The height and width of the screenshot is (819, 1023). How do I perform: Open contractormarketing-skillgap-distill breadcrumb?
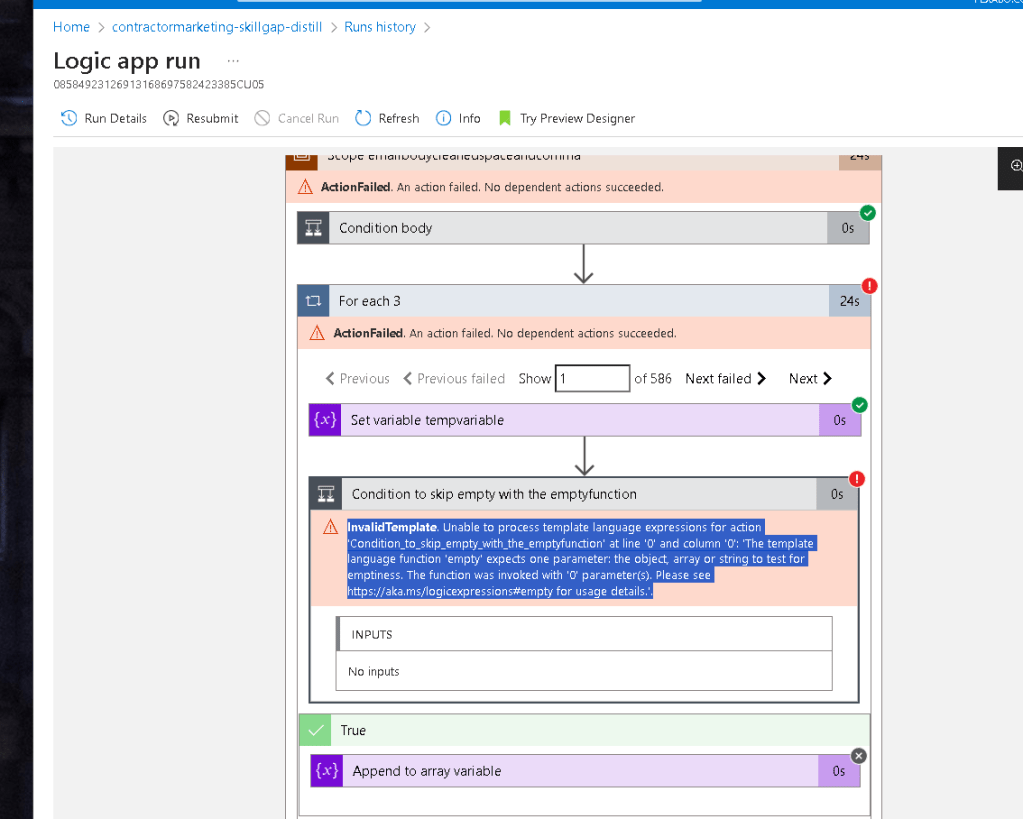217,27
